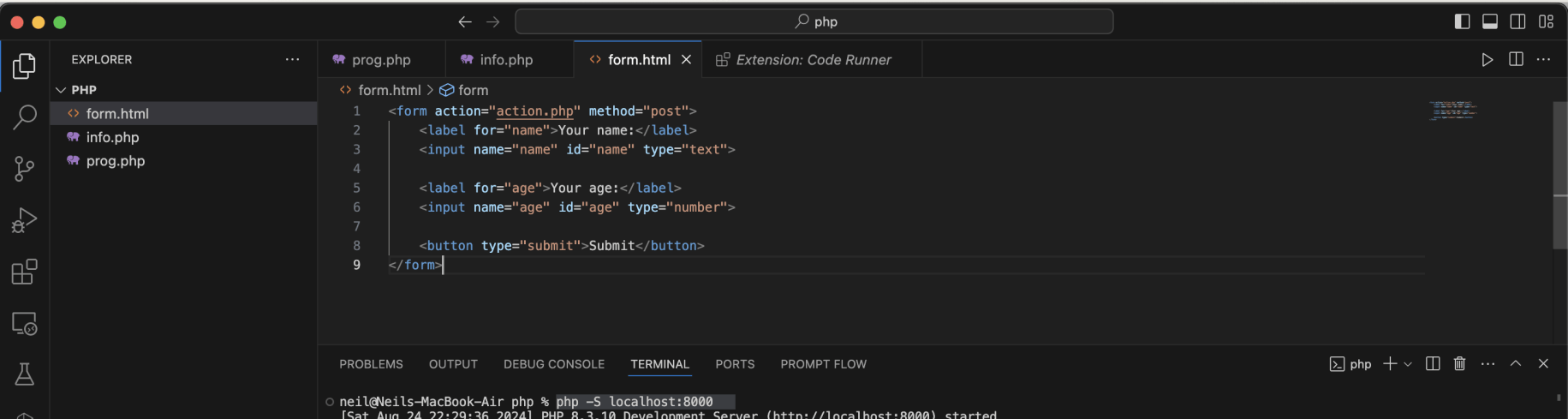
Task: Open the new terminal launch profile dropdown
Action: pyautogui.click(x=1408, y=364)
